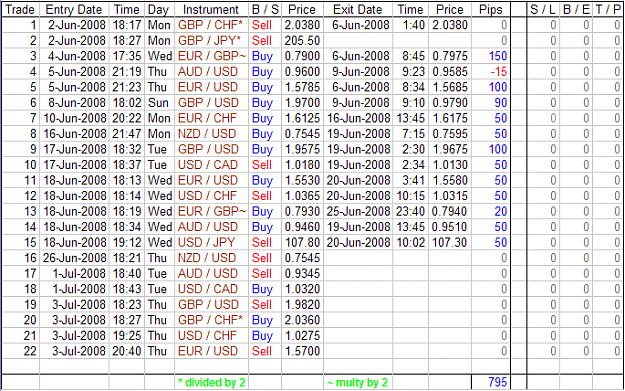Click entry time 18:43 in trade 18

127,289
